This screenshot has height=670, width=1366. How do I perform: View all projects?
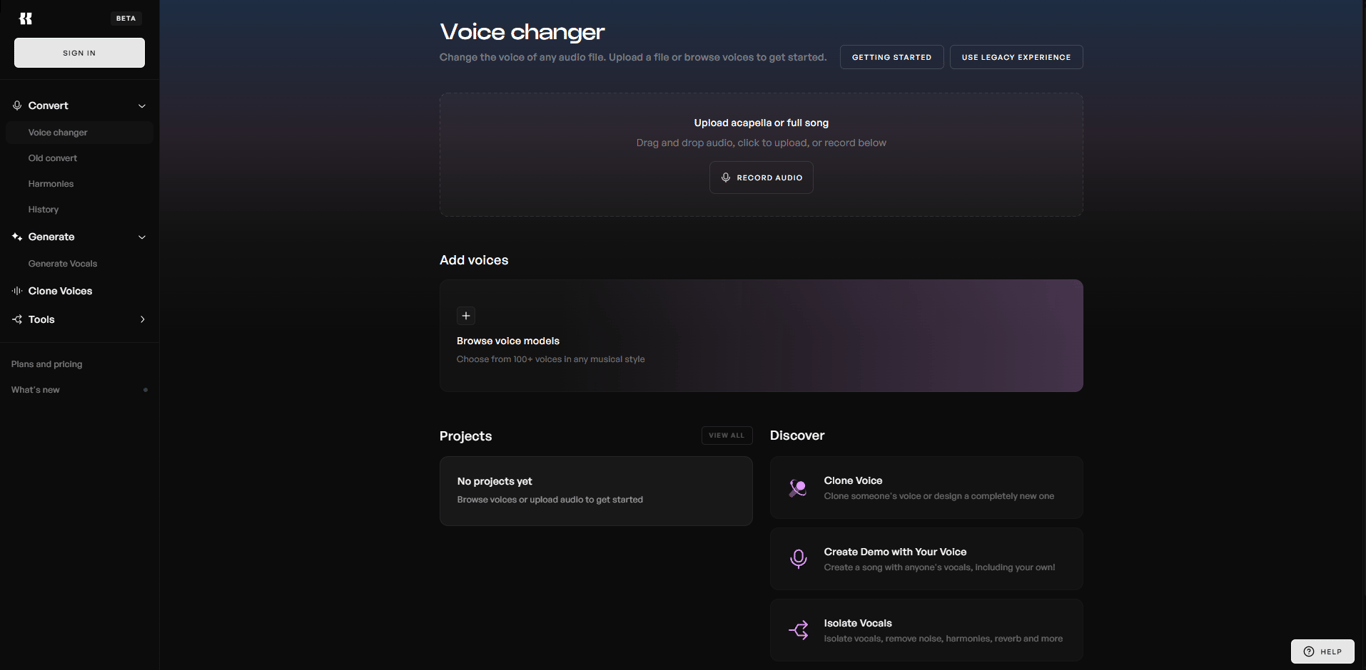727,436
